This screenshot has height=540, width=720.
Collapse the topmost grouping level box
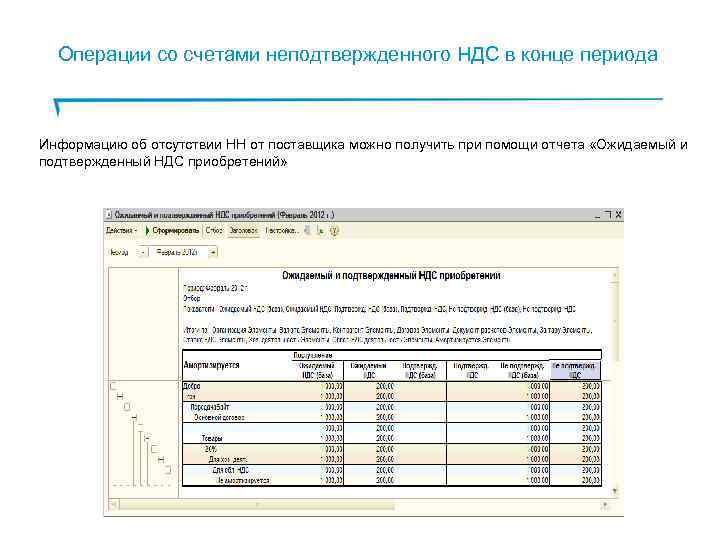pyautogui.click(x=113, y=386)
